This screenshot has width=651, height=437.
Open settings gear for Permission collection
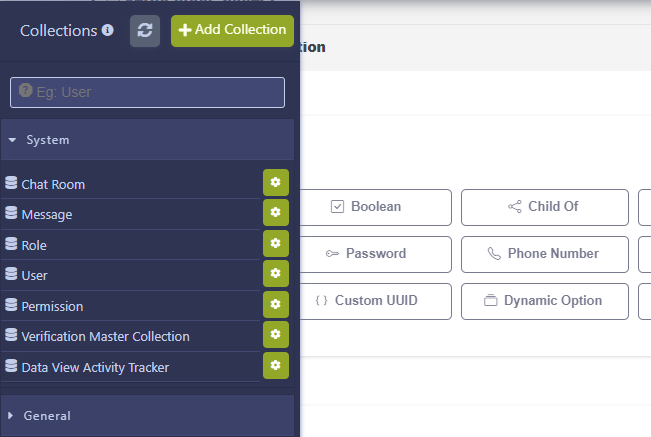click(x=275, y=305)
